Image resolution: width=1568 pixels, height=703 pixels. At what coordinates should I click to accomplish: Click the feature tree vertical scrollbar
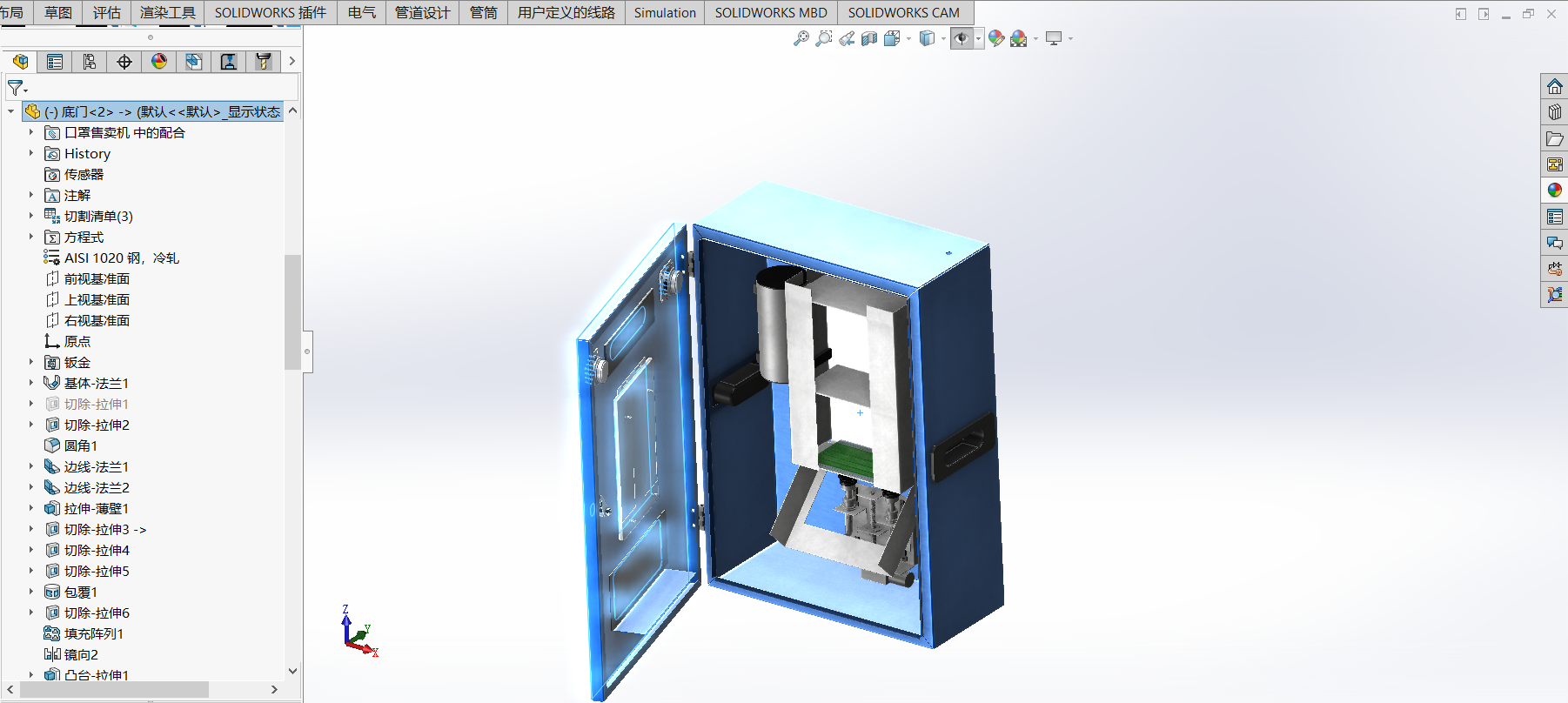[292, 312]
